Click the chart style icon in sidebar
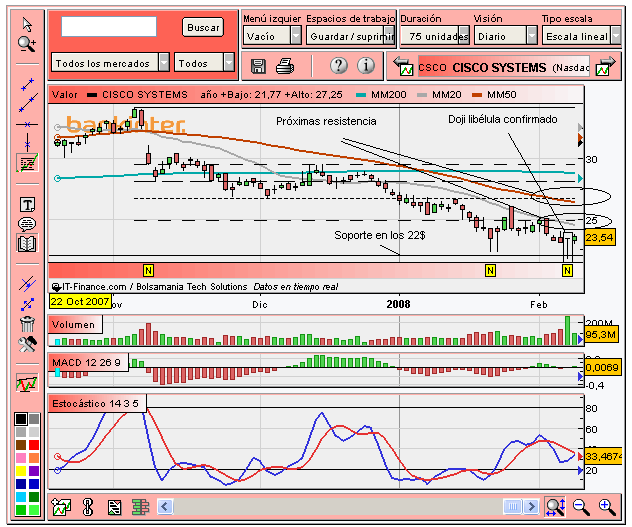Image resolution: width=632 pixels, height=527 pixels. point(27,383)
